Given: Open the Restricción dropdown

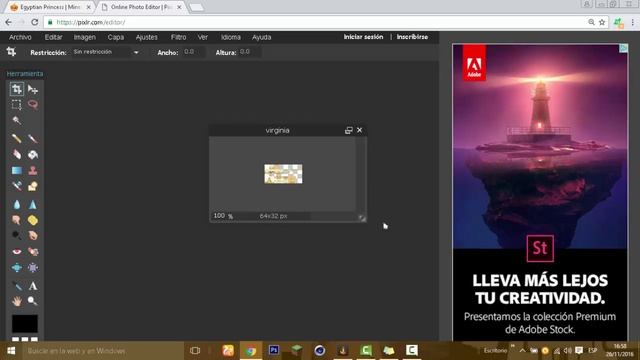Looking at the screenshot, I should pos(106,52).
